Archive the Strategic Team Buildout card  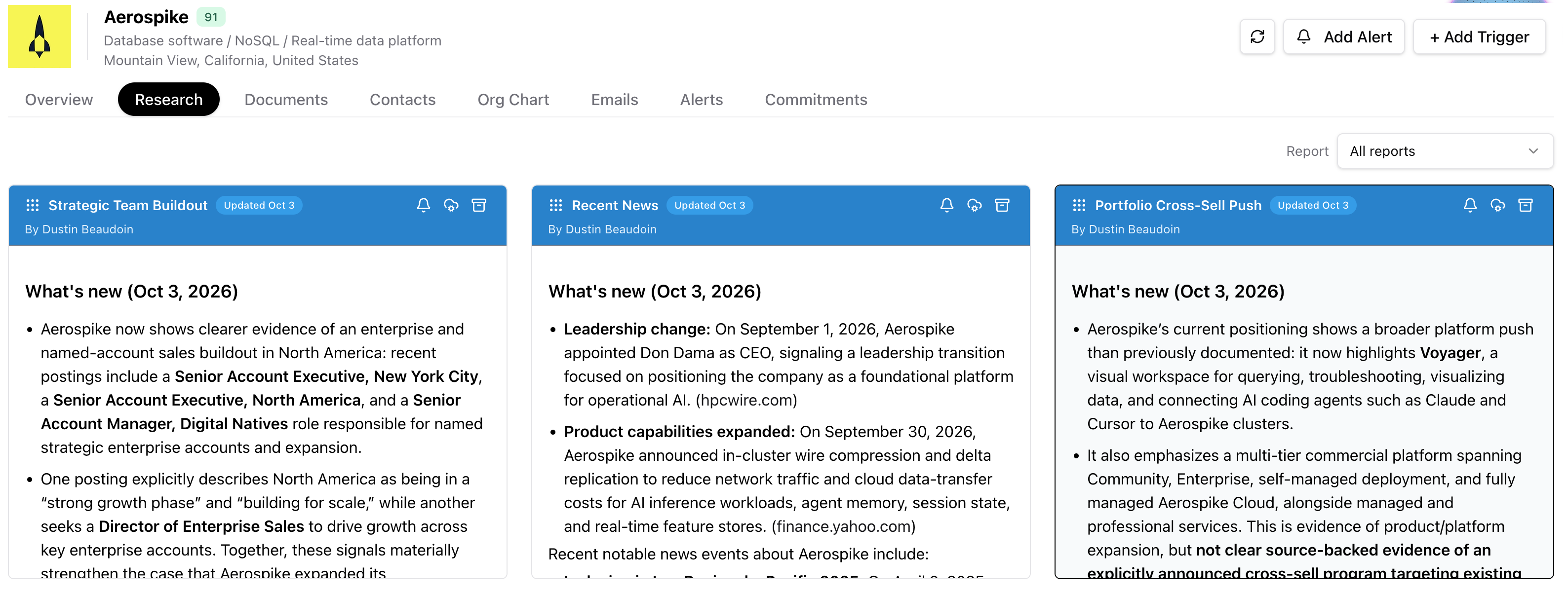click(x=479, y=205)
